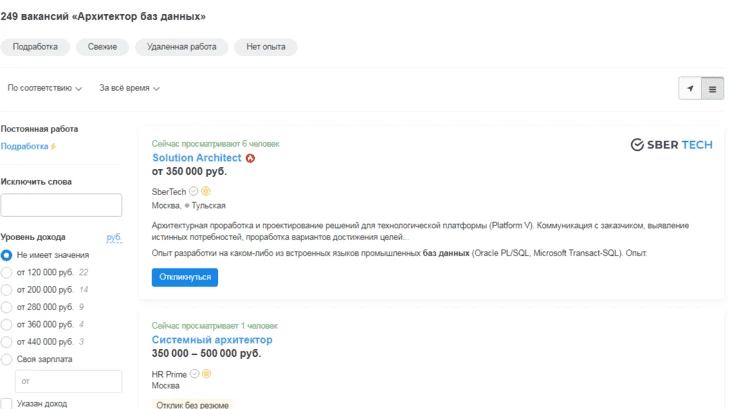Select income radio 'от 280 000 руб.'
This screenshot has width=730, height=409.
(x=7, y=307)
